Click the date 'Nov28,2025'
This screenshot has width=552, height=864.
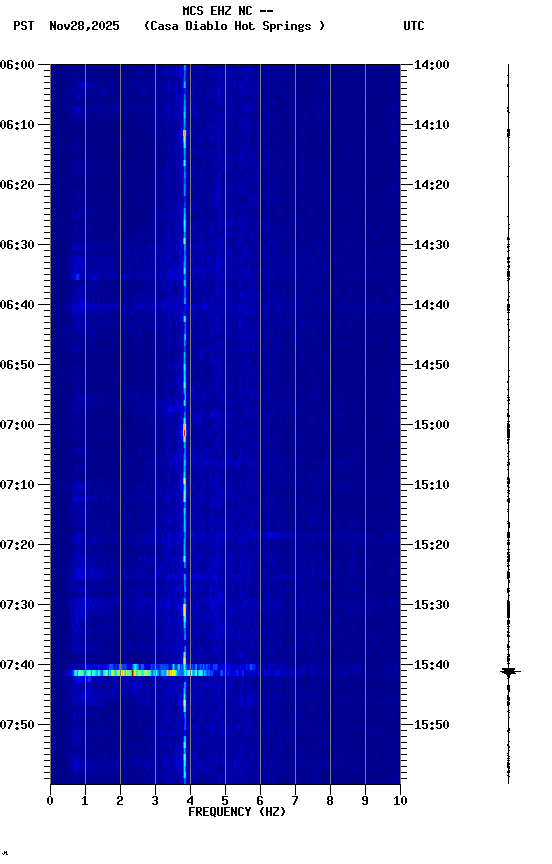(84, 26)
